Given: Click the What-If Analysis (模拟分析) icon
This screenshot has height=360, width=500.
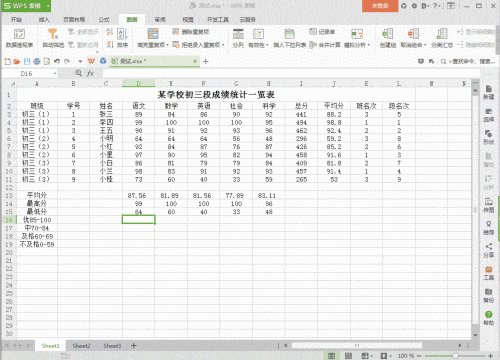Looking at the screenshot, I should click(357, 34).
